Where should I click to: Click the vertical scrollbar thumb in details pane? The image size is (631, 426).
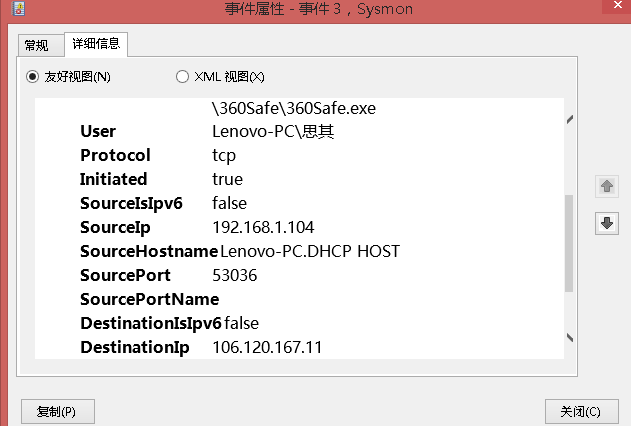point(569,243)
